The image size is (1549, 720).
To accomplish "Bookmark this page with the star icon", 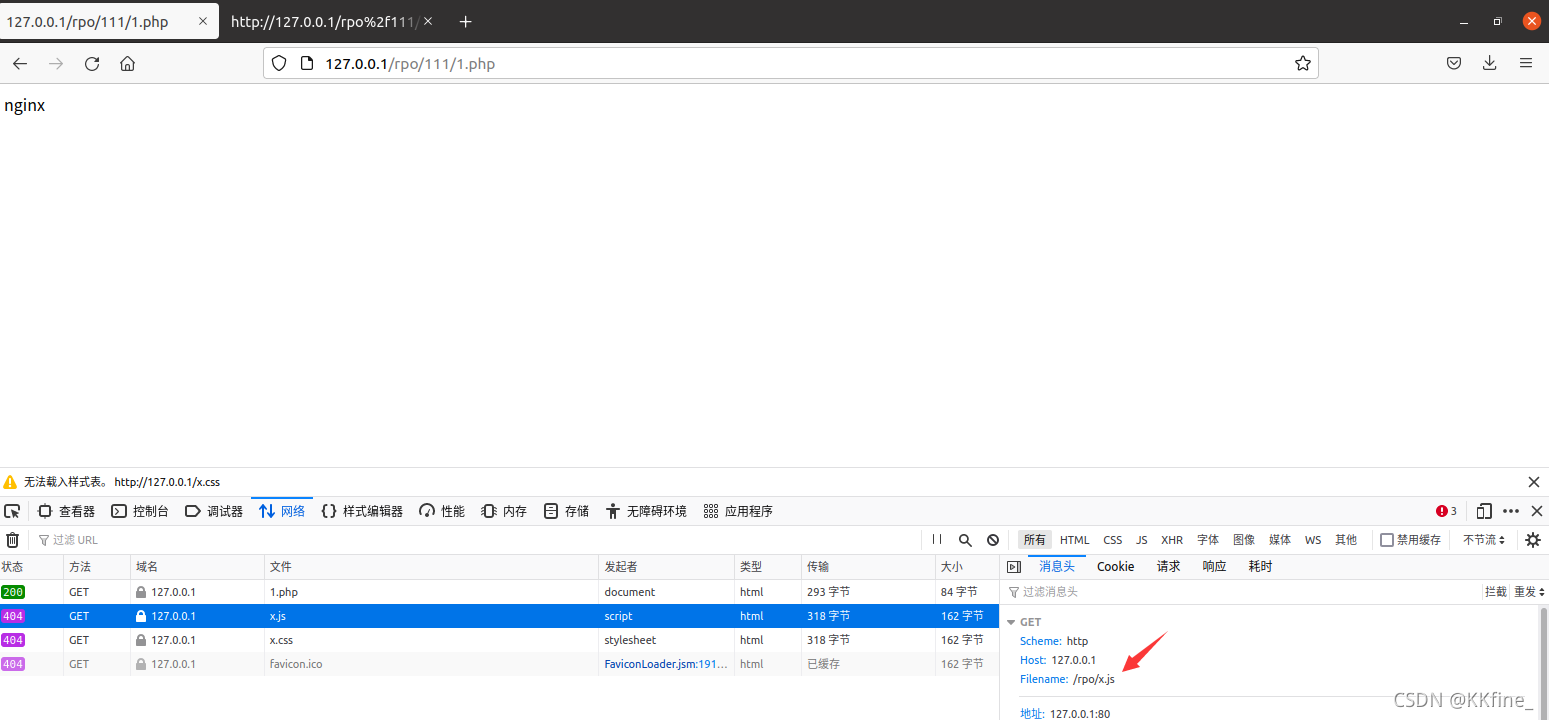I will click(x=1302, y=63).
